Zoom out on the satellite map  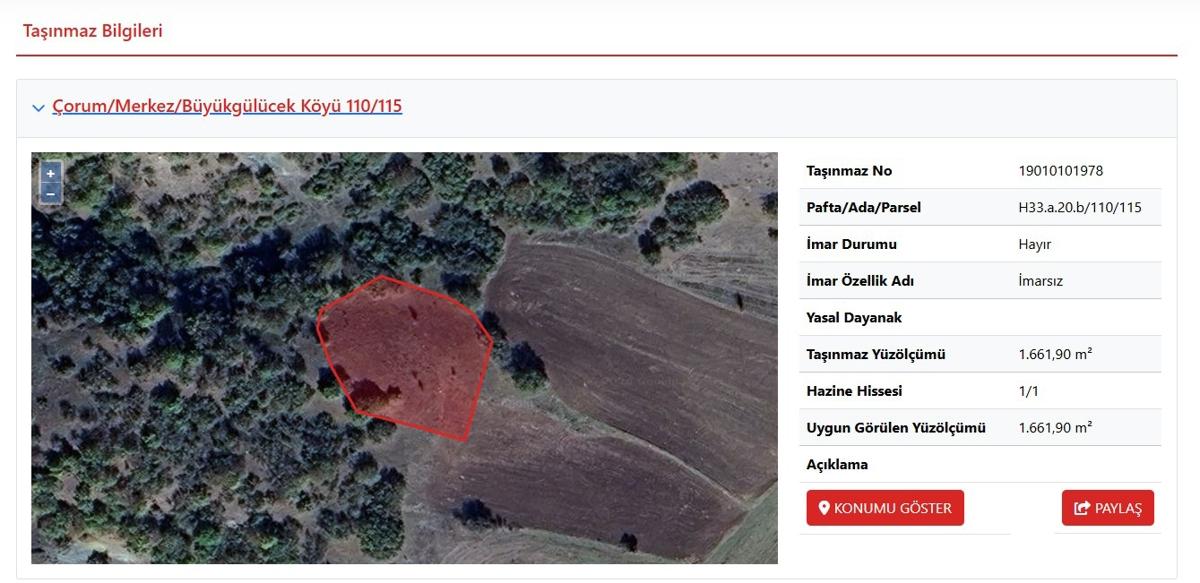point(51,193)
